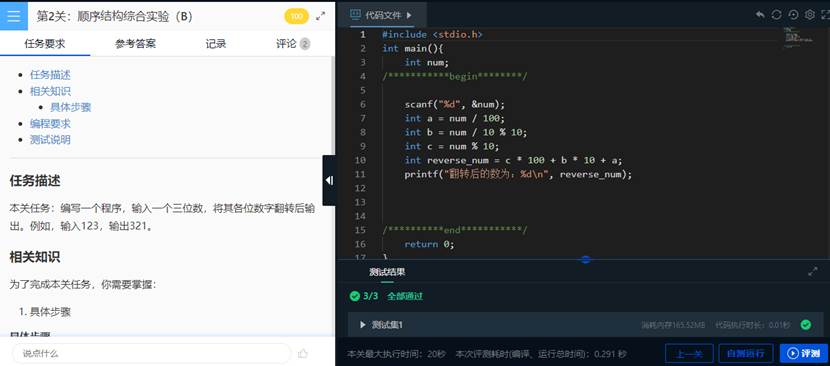The image size is (830, 366).
Task: Jump to 编程要求 link
Action: [x=50, y=124]
